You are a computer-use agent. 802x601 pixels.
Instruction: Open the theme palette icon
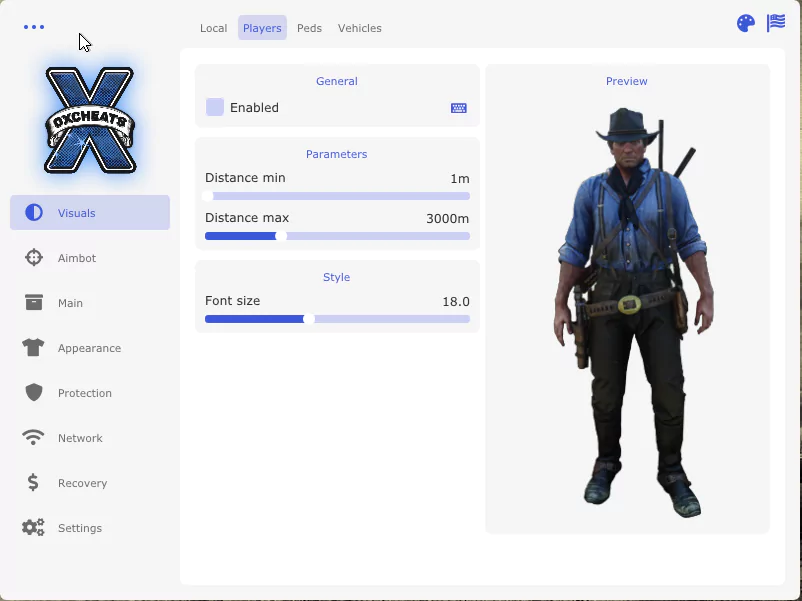pos(746,24)
